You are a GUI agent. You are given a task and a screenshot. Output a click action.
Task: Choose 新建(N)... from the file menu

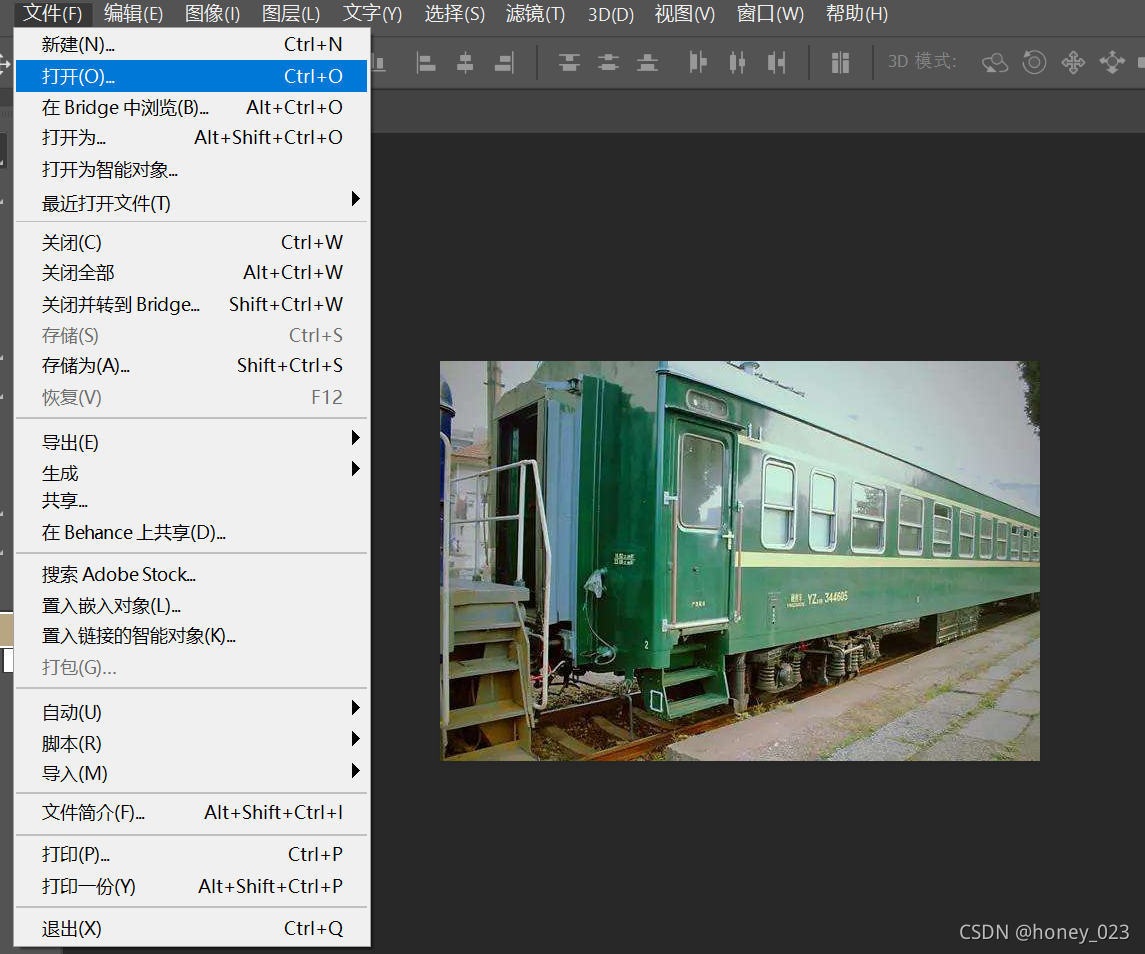[x=191, y=45]
